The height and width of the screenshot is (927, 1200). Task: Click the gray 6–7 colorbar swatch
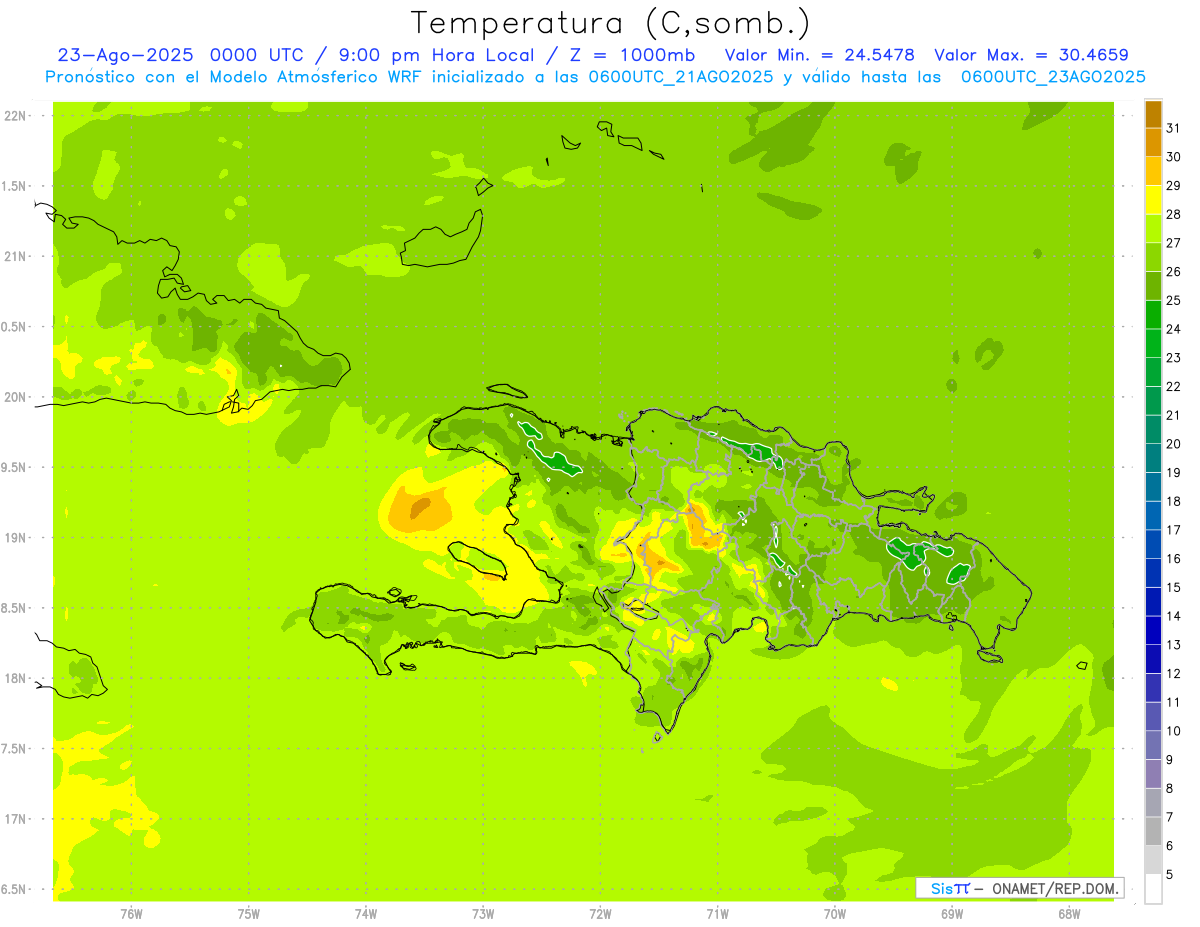(1153, 831)
